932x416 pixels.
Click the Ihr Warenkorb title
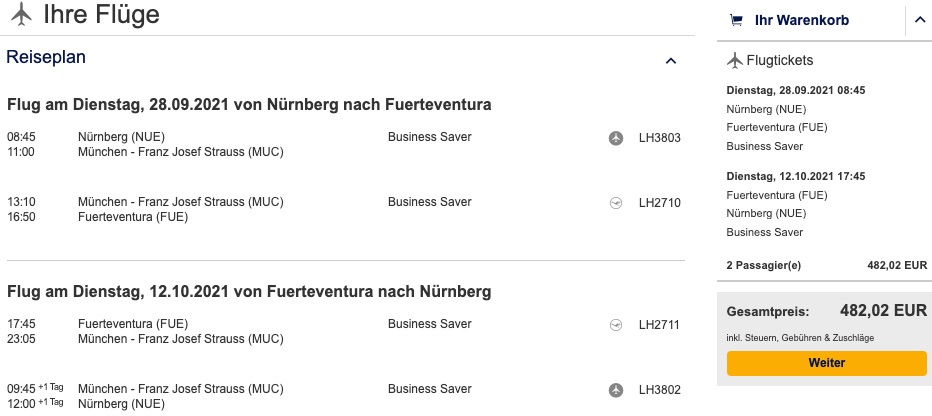point(802,21)
